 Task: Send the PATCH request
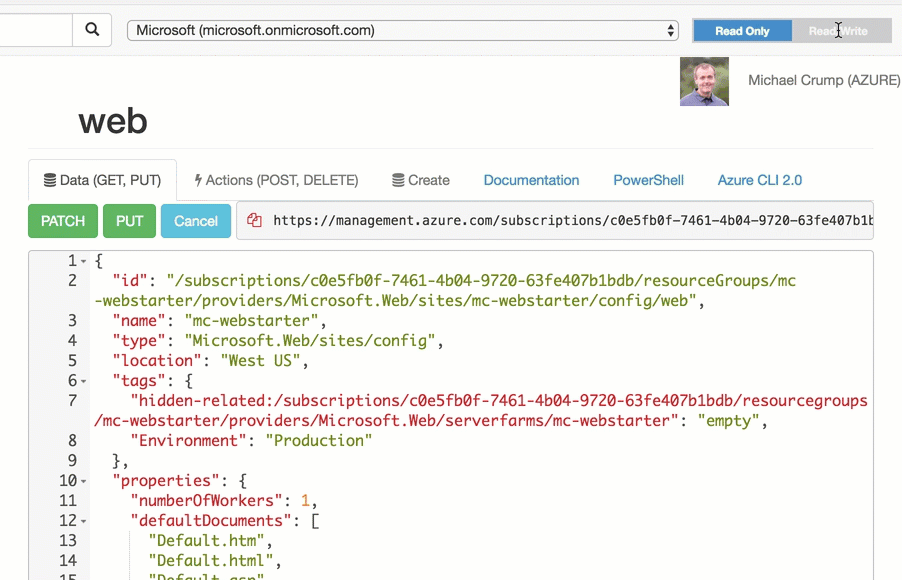coord(63,221)
